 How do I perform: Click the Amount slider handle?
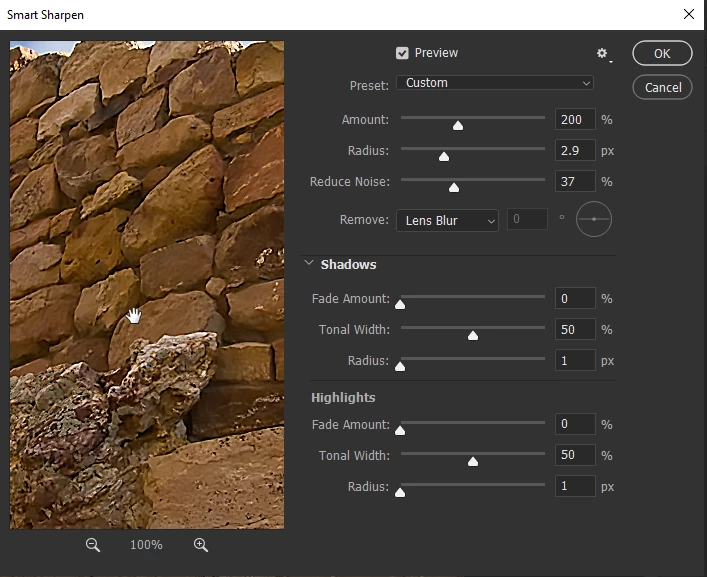pyautogui.click(x=458, y=125)
